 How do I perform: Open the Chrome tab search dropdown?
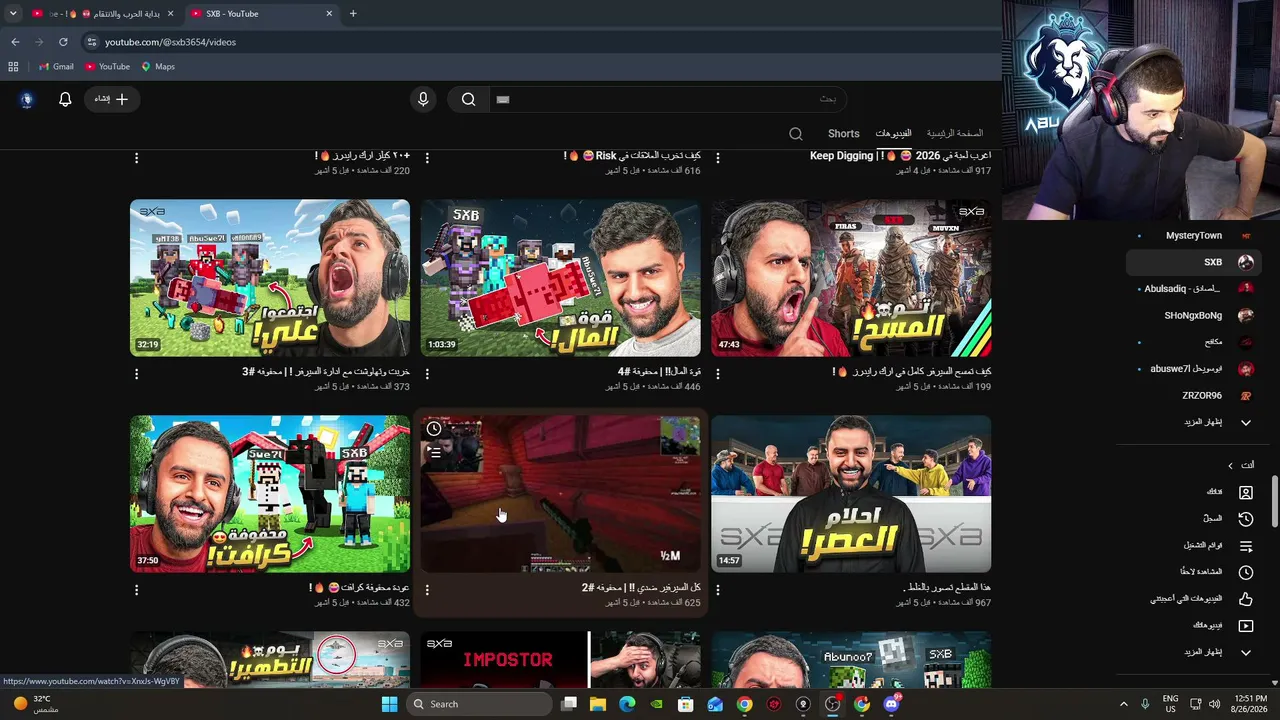tap(13, 14)
